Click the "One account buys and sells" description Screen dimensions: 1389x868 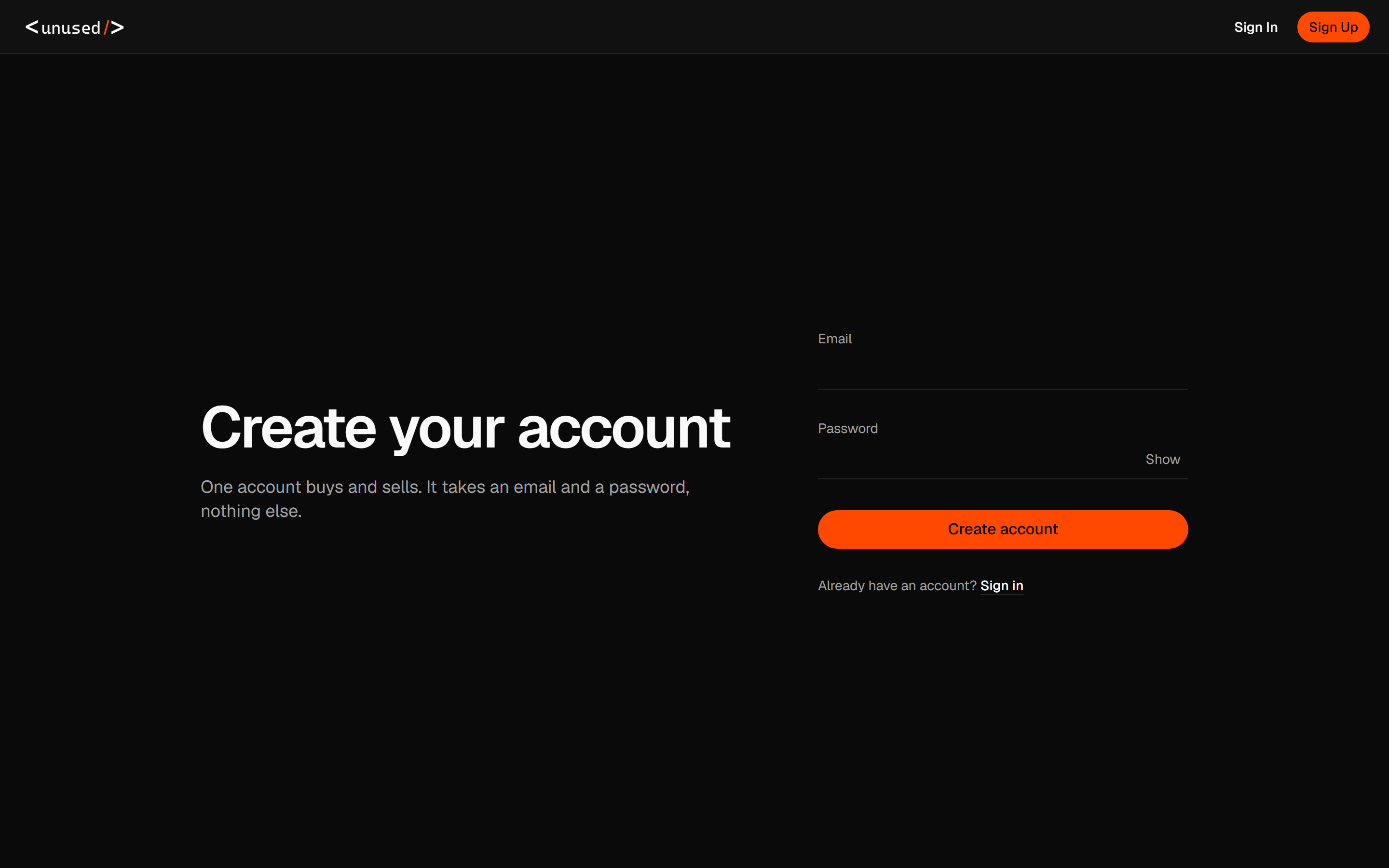click(x=445, y=499)
